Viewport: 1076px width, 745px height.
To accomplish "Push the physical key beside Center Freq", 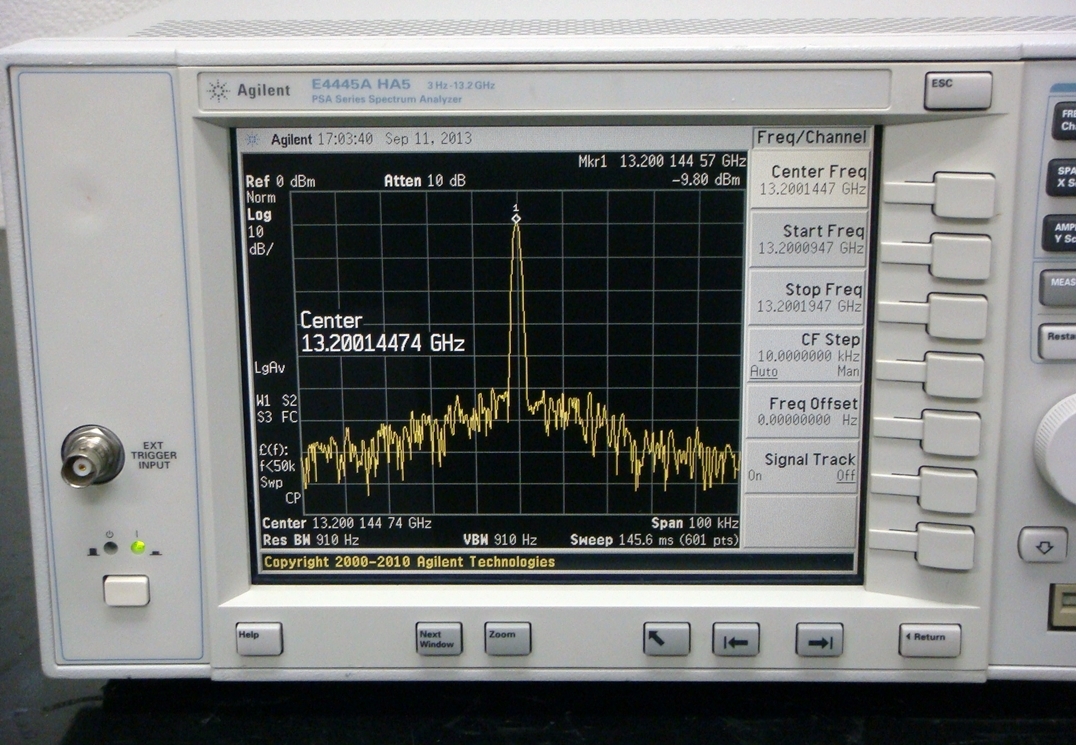I will pyautogui.click(x=963, y=195).
